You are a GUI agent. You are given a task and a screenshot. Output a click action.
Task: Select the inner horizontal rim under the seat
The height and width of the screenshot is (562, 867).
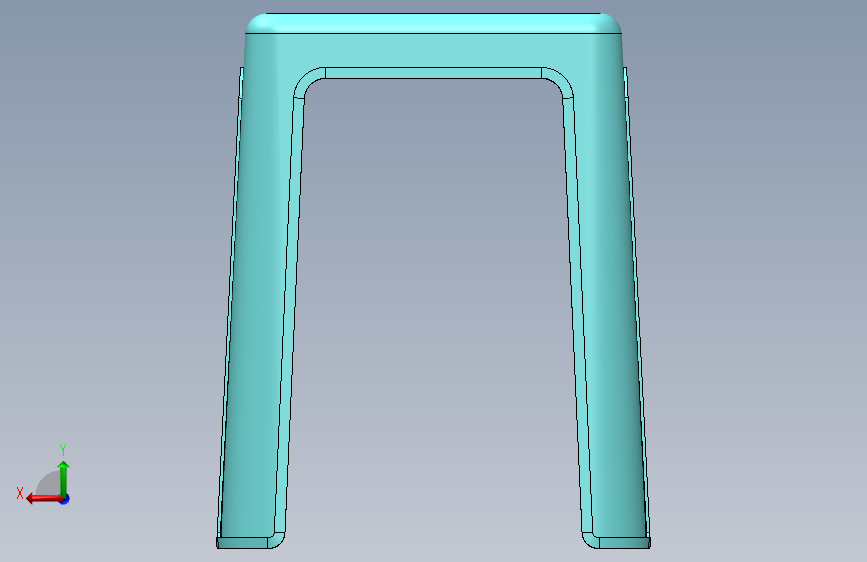[433, 73]
